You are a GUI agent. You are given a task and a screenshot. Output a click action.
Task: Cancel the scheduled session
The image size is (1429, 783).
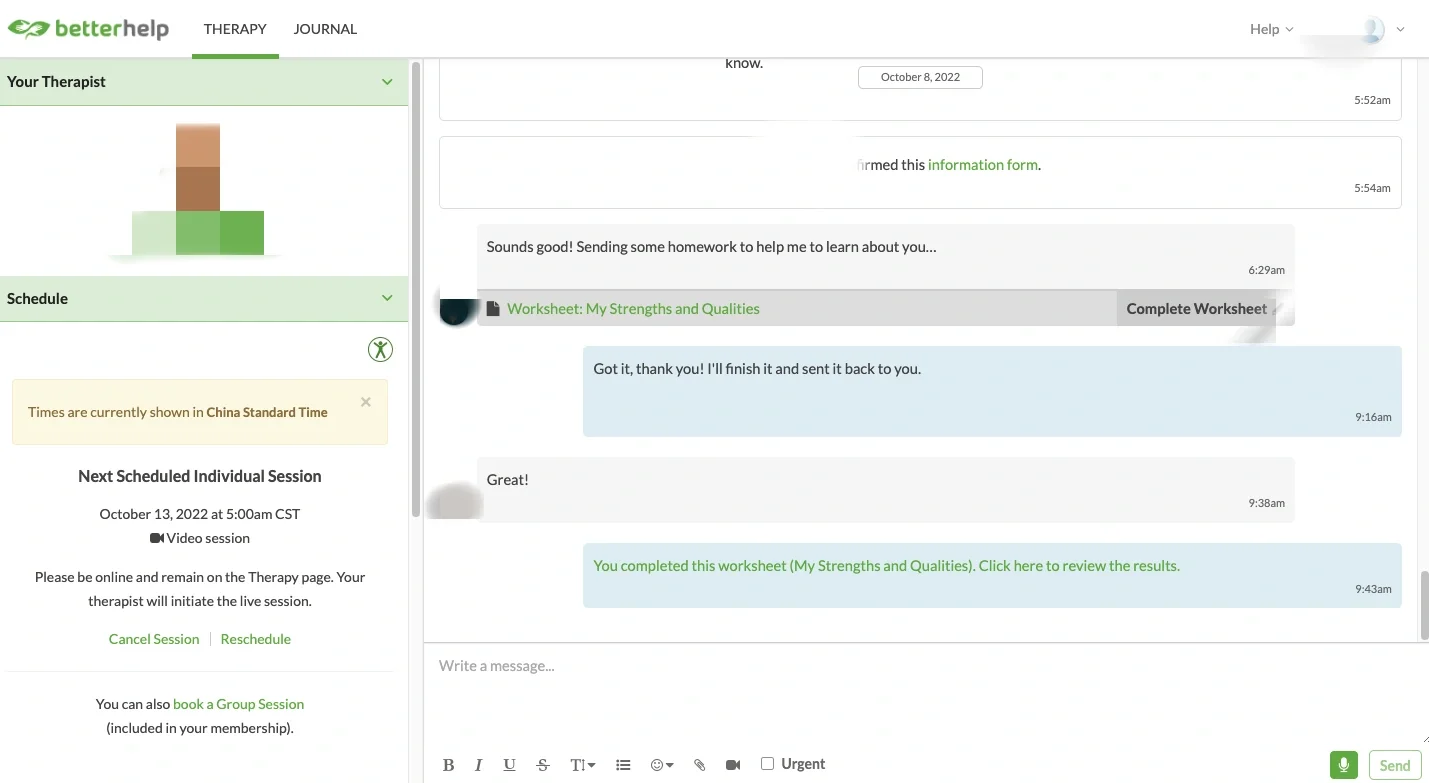click(x=154, y=639)
